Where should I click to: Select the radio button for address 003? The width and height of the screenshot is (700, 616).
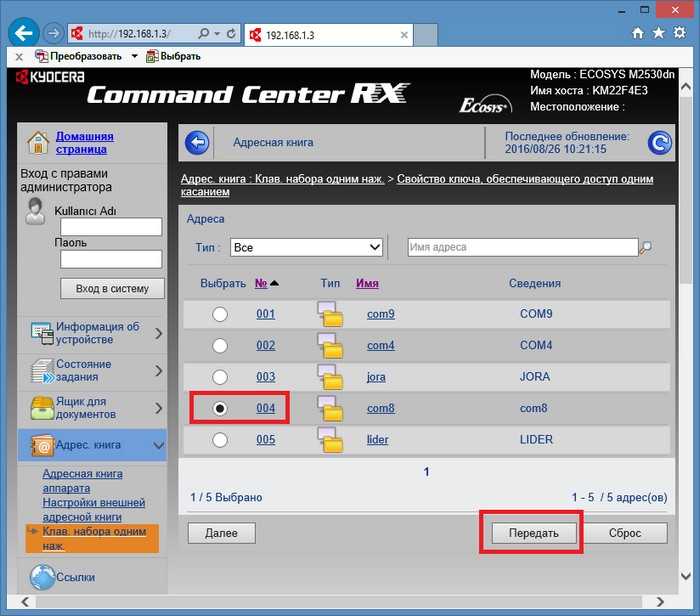point(220,377)
